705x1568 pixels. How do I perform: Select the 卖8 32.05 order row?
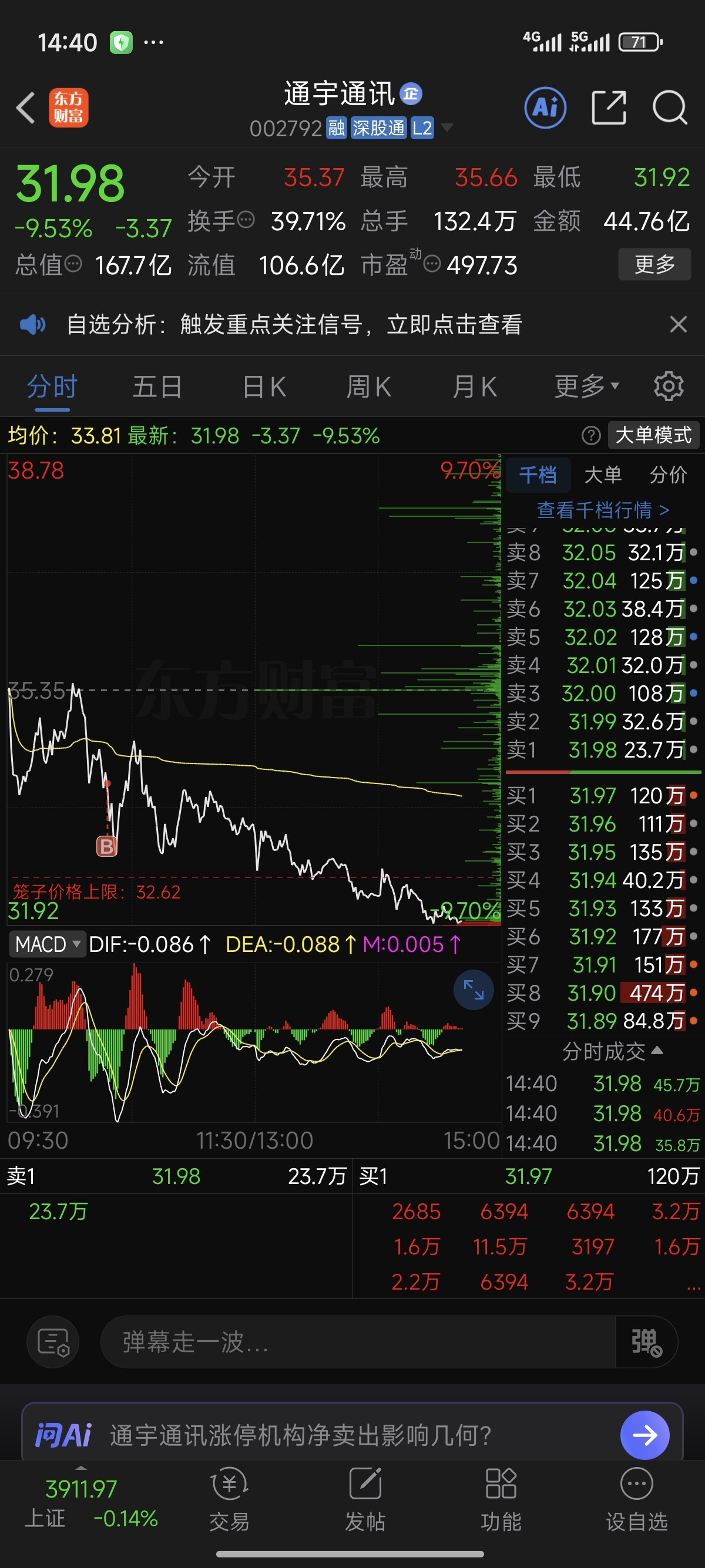point(602,552)
